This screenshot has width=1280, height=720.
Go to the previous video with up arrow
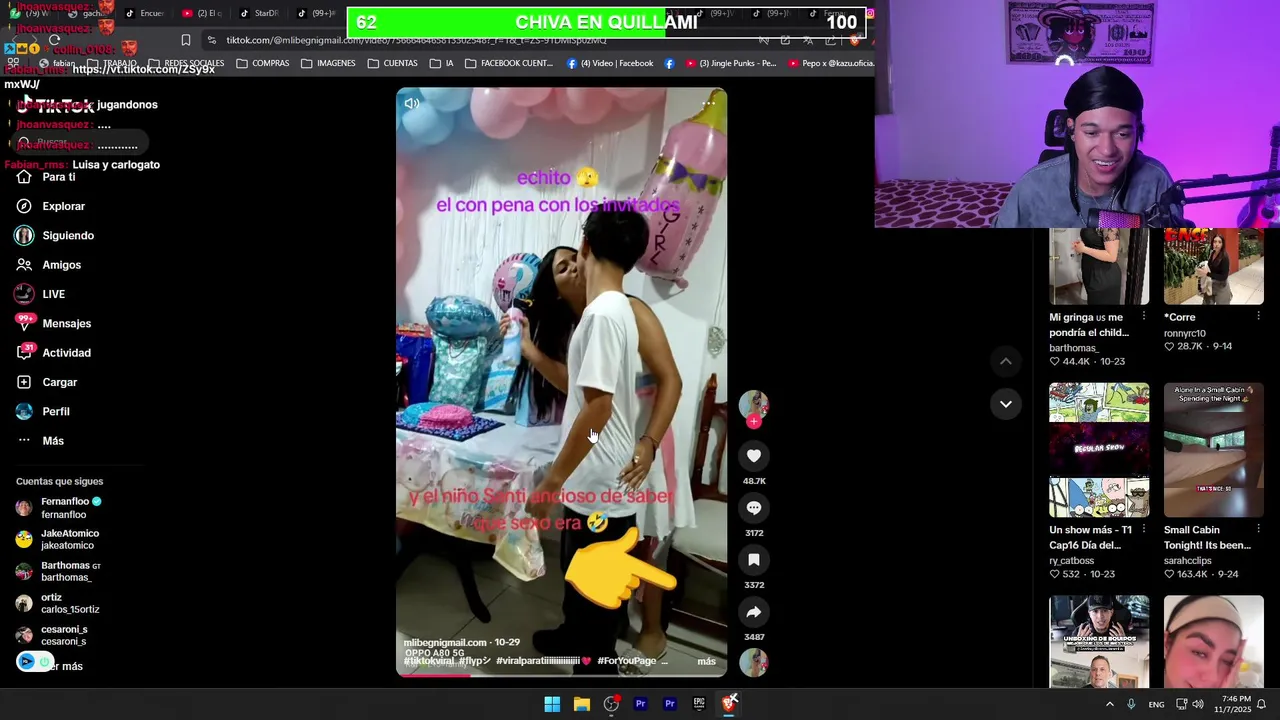[1006, 361]
